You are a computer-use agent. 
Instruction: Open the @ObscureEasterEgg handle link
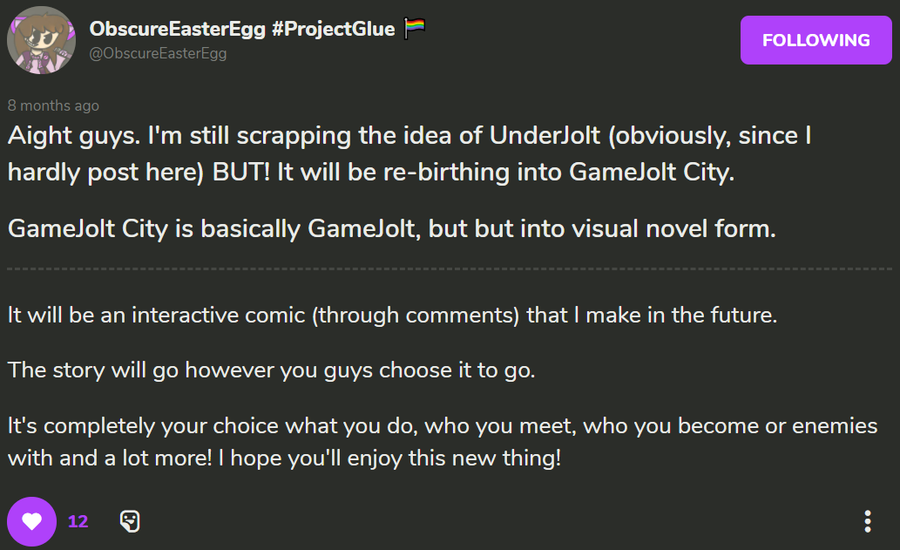(x=158, y=53)
